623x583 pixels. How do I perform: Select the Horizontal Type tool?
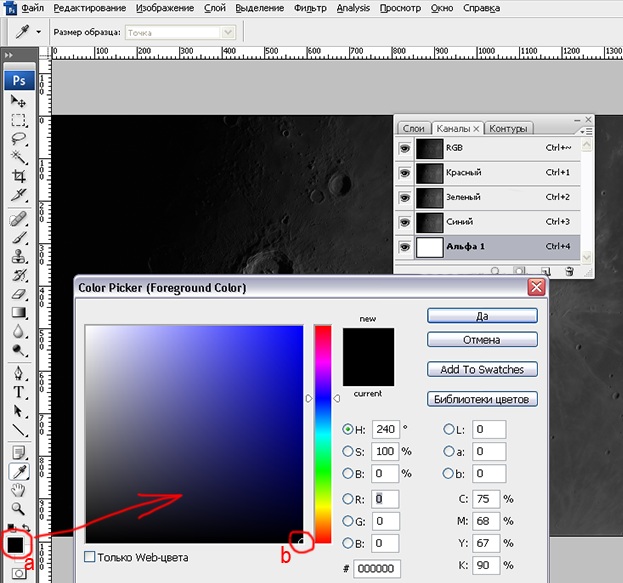click(x=19, y=391)
